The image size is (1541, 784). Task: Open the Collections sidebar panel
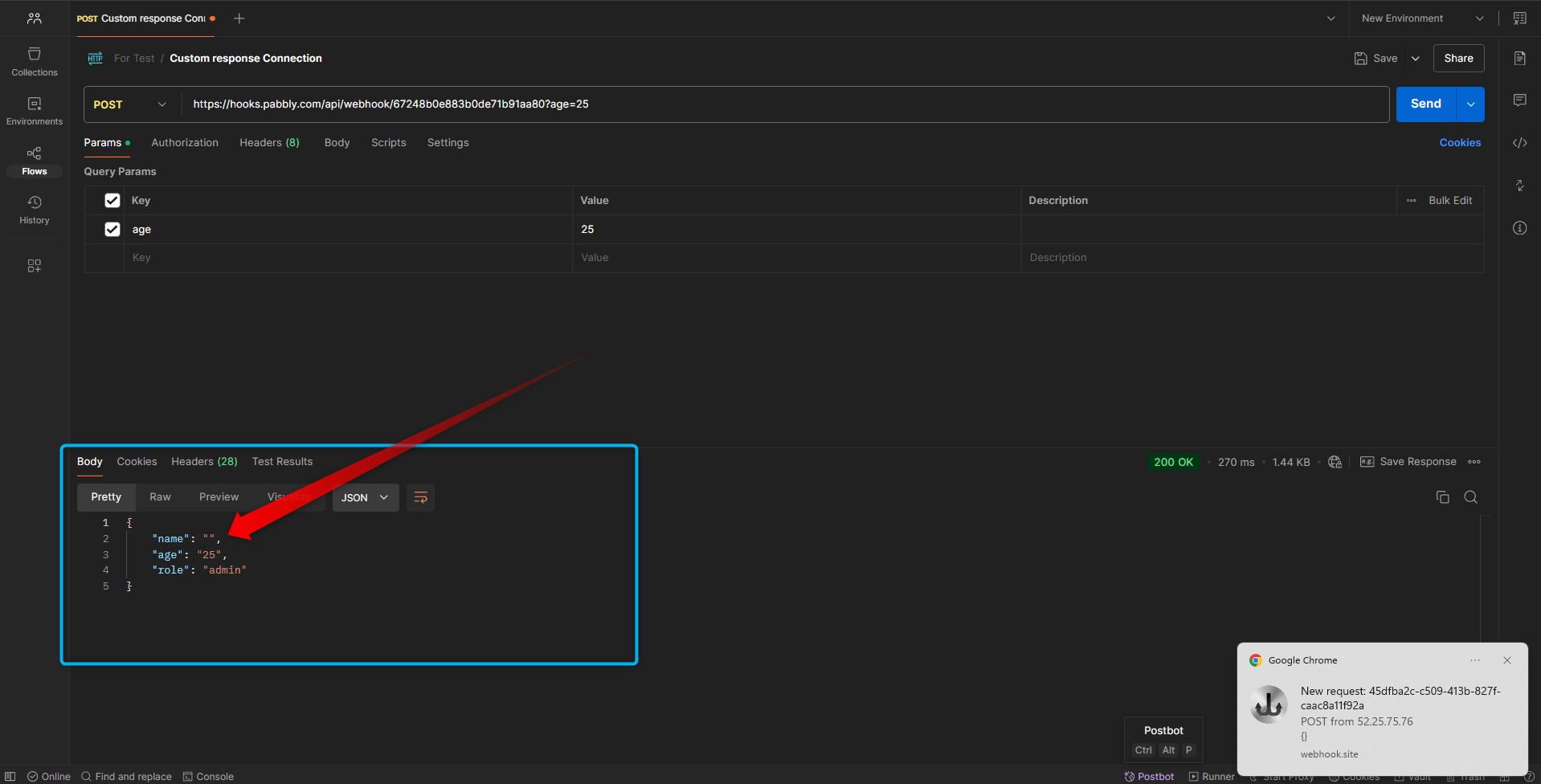pyautogui.click(x=35, y=62)
